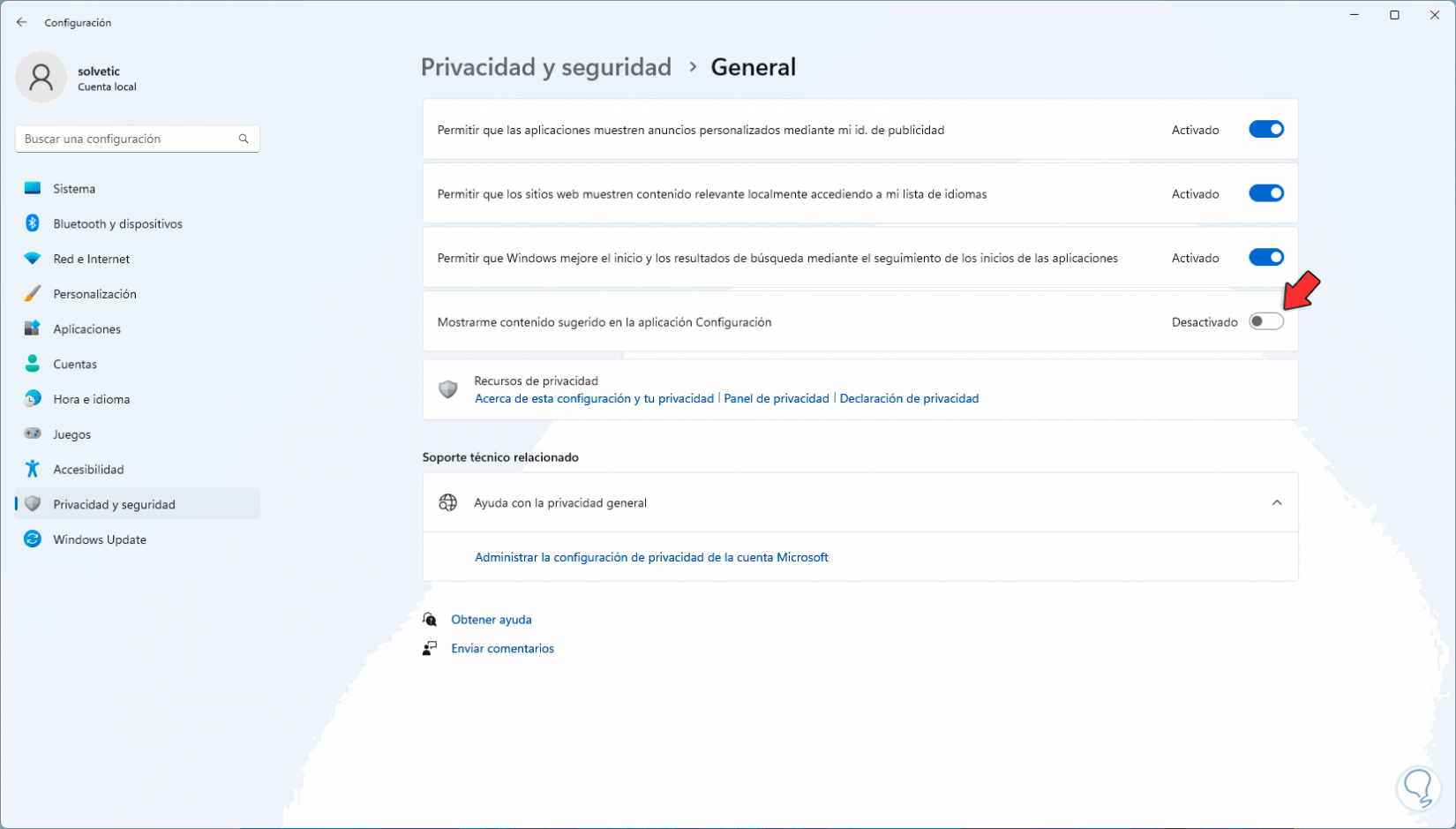Click the Juegos gamepad icon
The image size is (1456, 829).
coord(33,433)
